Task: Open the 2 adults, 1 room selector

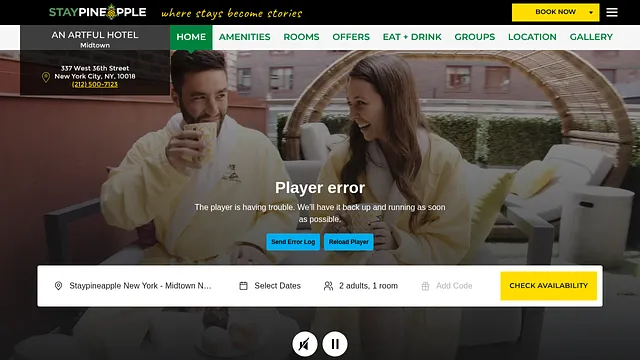Action: click(x=361, y=286)
